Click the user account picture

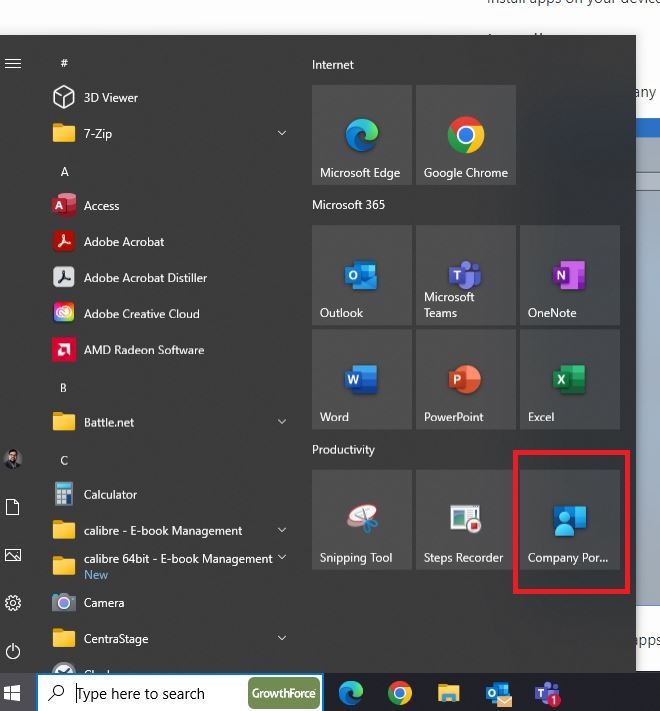tap(13, 458)
